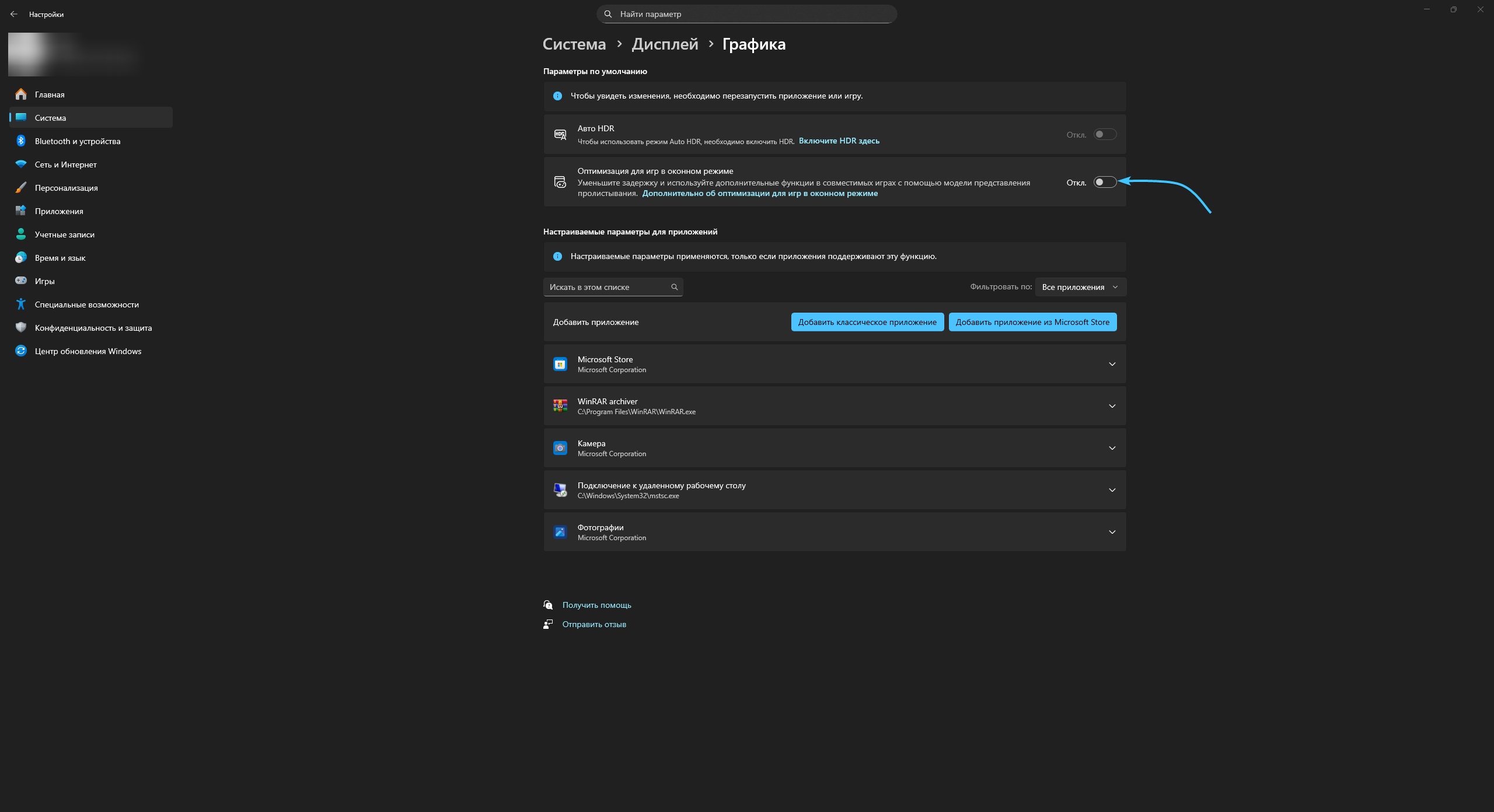
Task: Click the back arrow icon in Настройки
Action: pos(14,14)
